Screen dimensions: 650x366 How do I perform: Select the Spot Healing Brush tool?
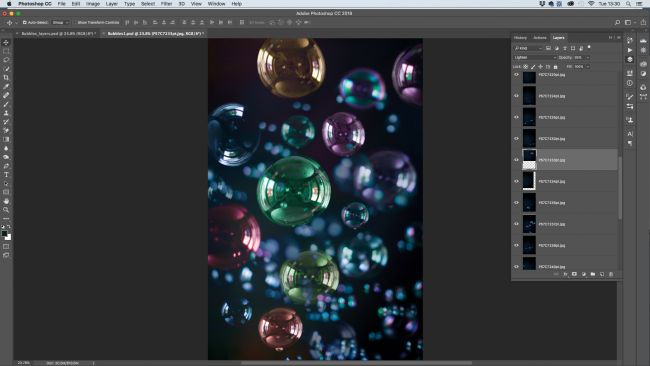[x=6, y=95]
